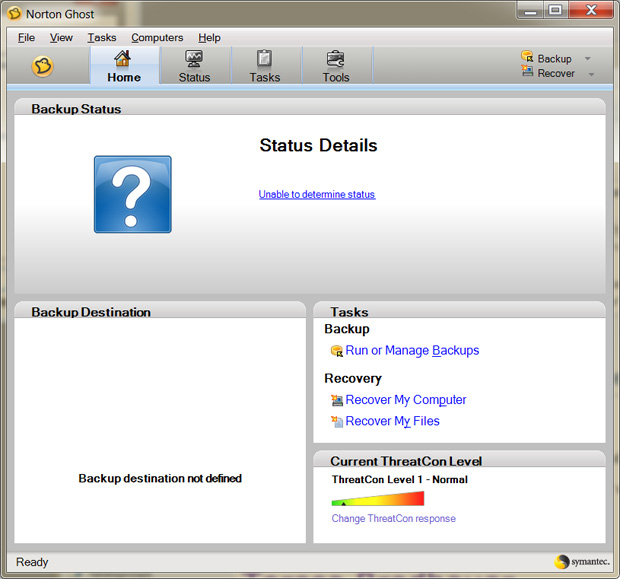Image resolution: width=620 pixels, height=579 pixels.
Task: Open Change ThreatCon response link
Action: pyautogui.click(x=393, y=518)
